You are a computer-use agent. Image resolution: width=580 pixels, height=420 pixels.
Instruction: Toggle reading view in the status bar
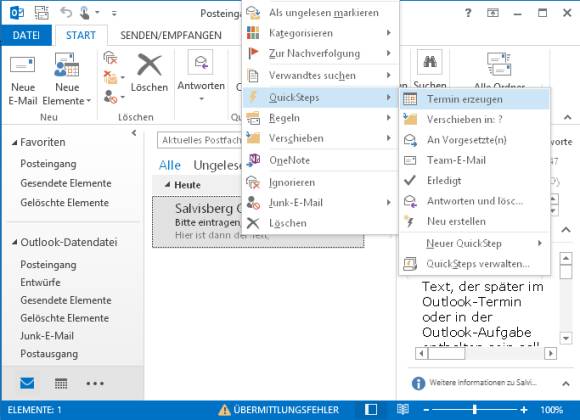coord(403,409)
